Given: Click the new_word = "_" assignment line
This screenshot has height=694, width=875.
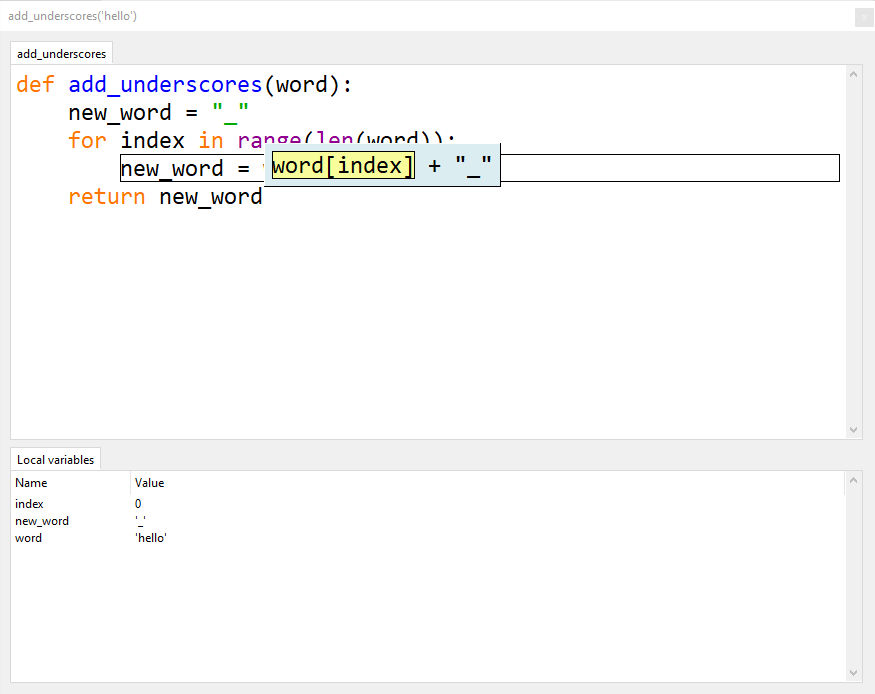Looking at the screenshot, I should pyautogui.click(x=158, y=113).
